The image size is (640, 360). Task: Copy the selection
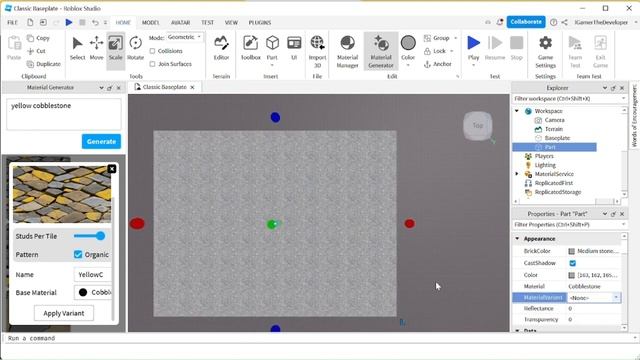(x=38, y=38)
